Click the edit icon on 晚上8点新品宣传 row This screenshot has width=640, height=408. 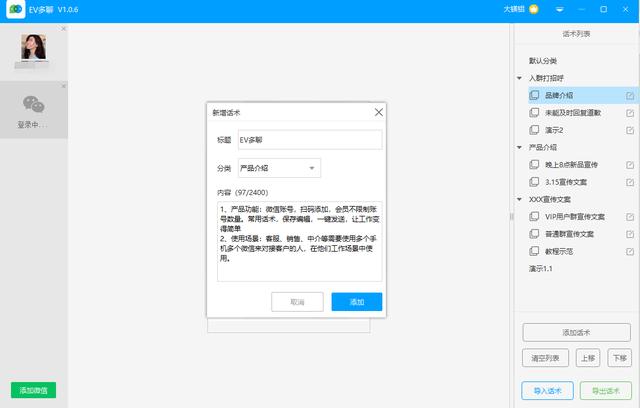tap(630, 165)
